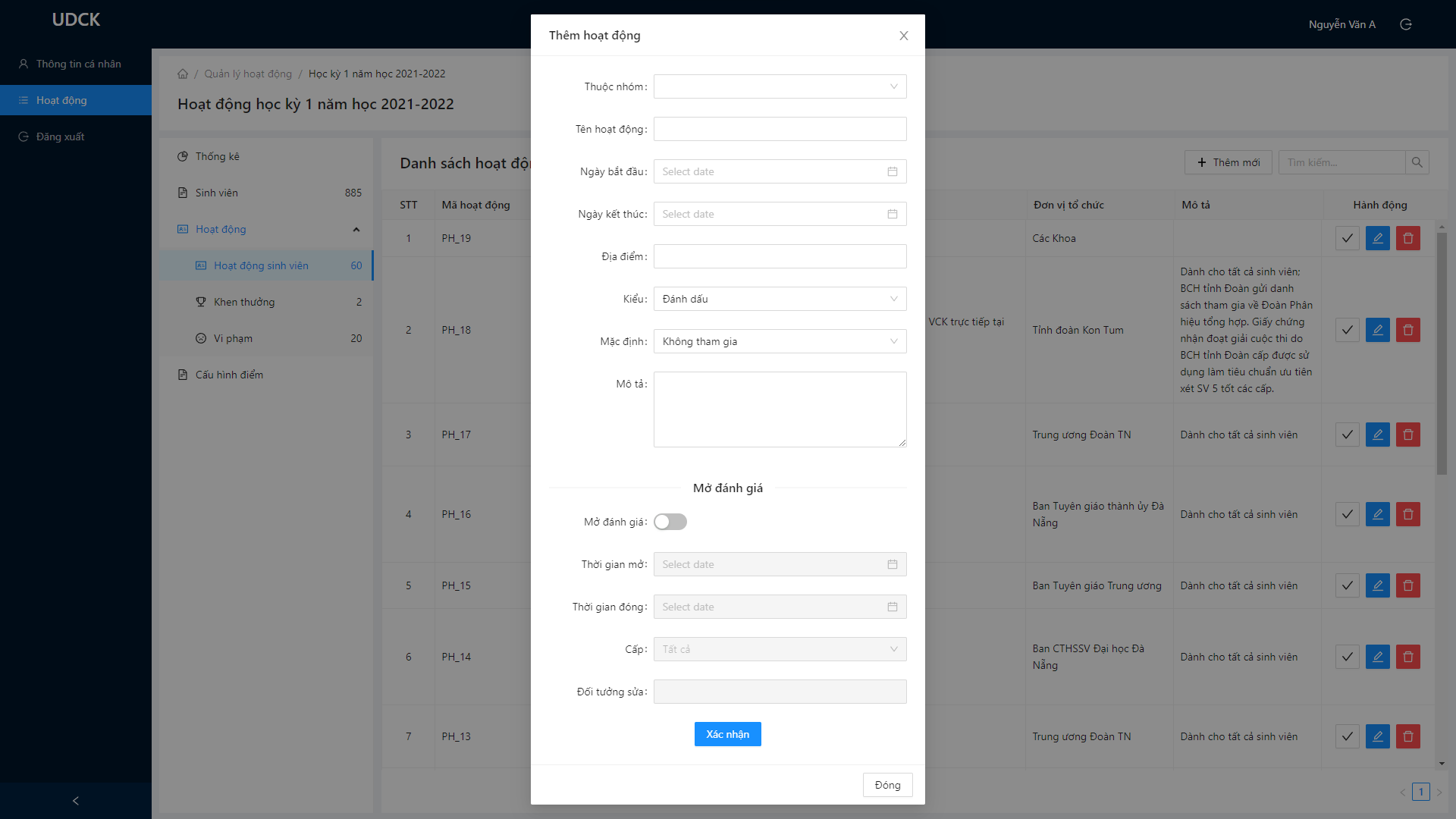Click the Đóng button in dialog footer
Screen dimensions: 1456x819
tap(887, 785)
